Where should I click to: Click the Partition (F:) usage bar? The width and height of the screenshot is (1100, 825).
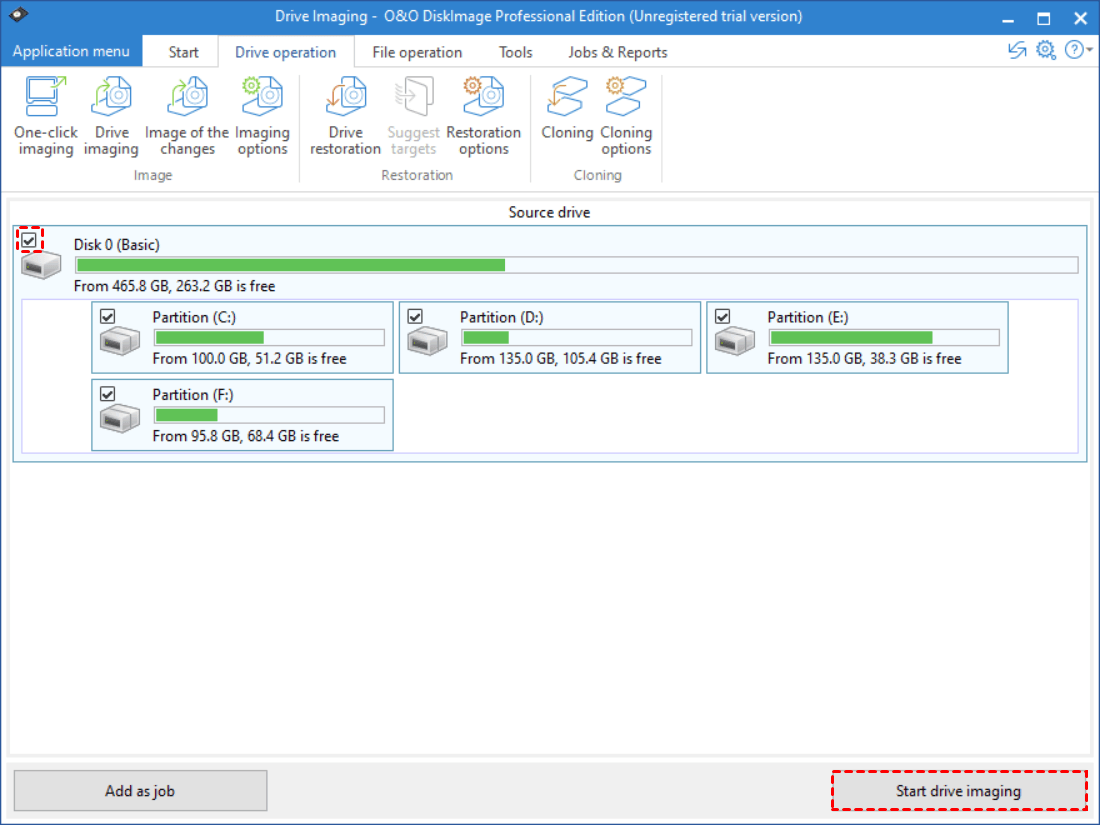click(x=269, y=415)
